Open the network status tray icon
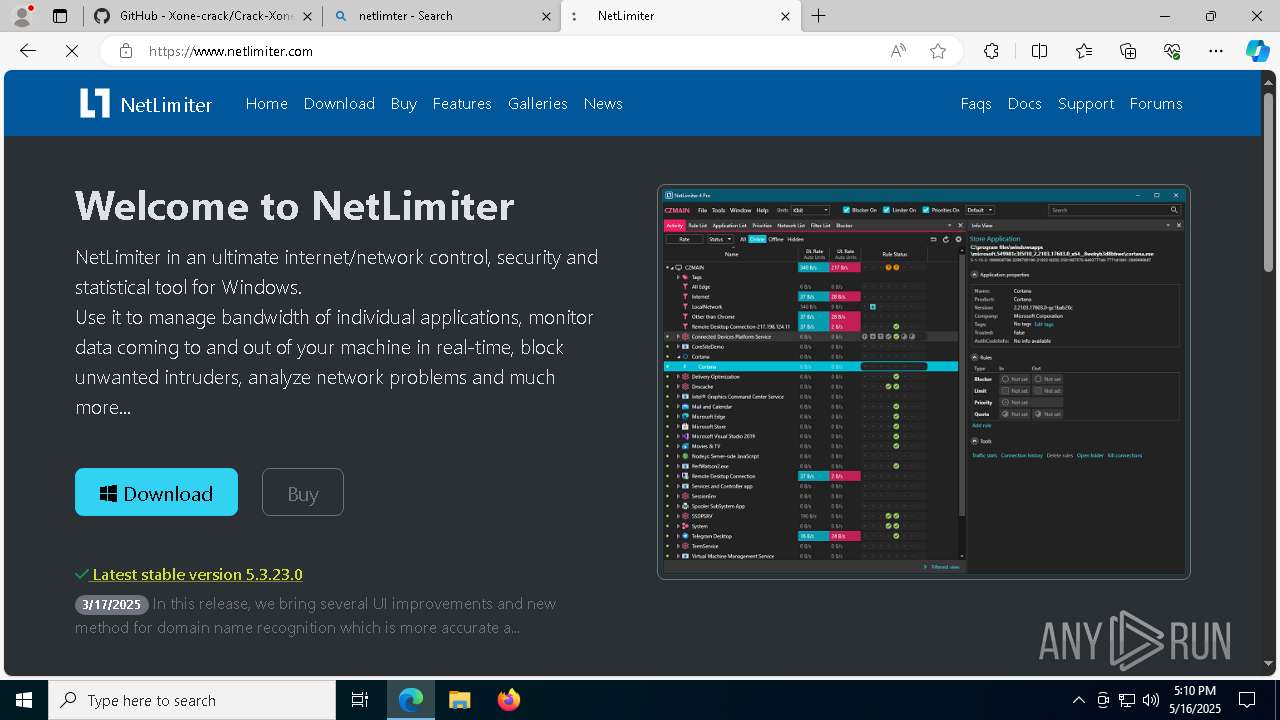This screenshot has height=720, width=1280. tap(1126, 700)
